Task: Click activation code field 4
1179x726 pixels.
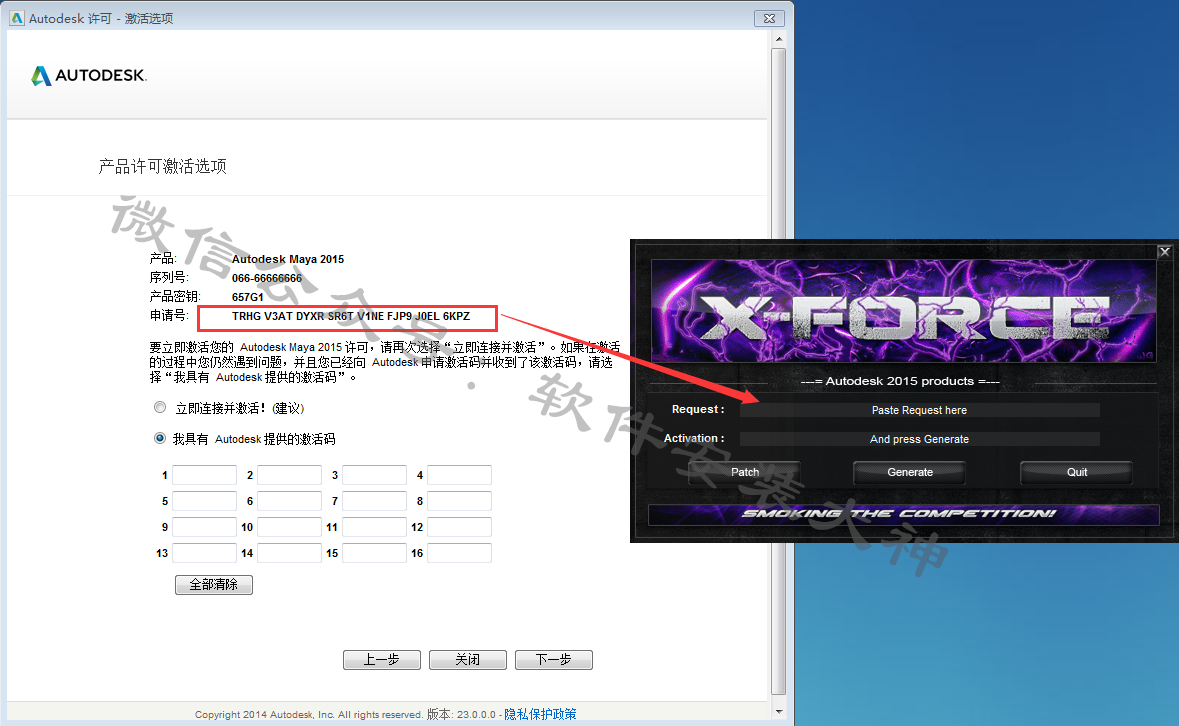Action: (x=459, y=475)
